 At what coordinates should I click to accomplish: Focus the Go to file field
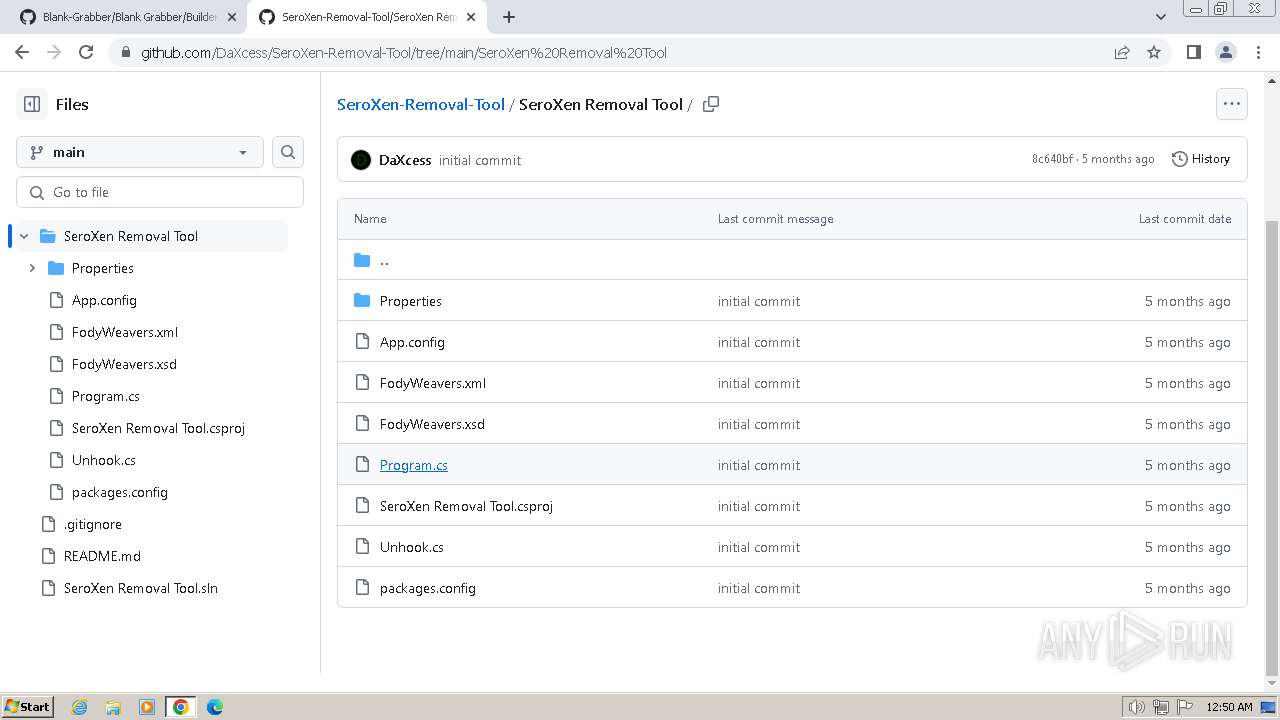click(160, 192)
